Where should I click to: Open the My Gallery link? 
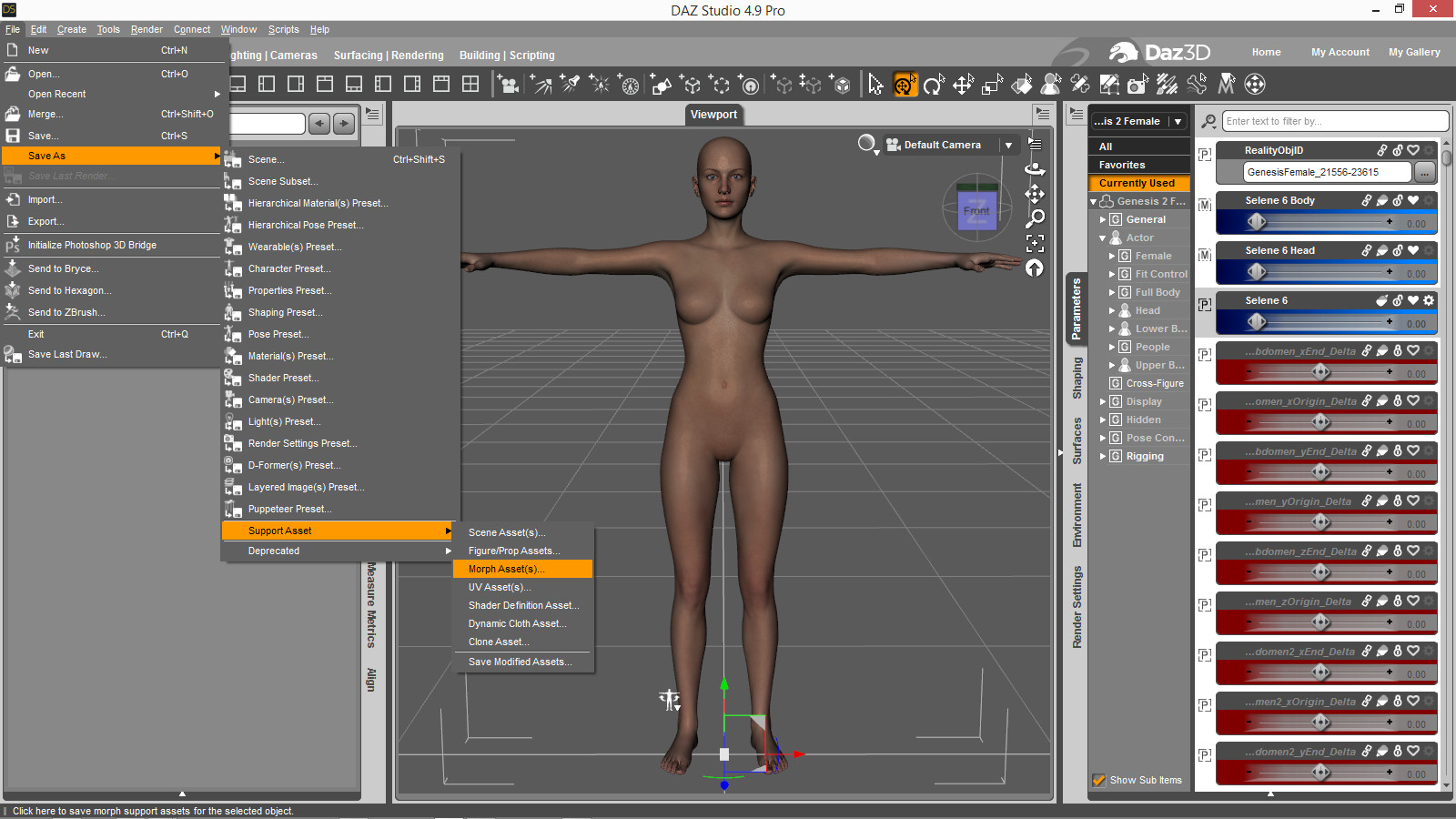[1414, 52]
